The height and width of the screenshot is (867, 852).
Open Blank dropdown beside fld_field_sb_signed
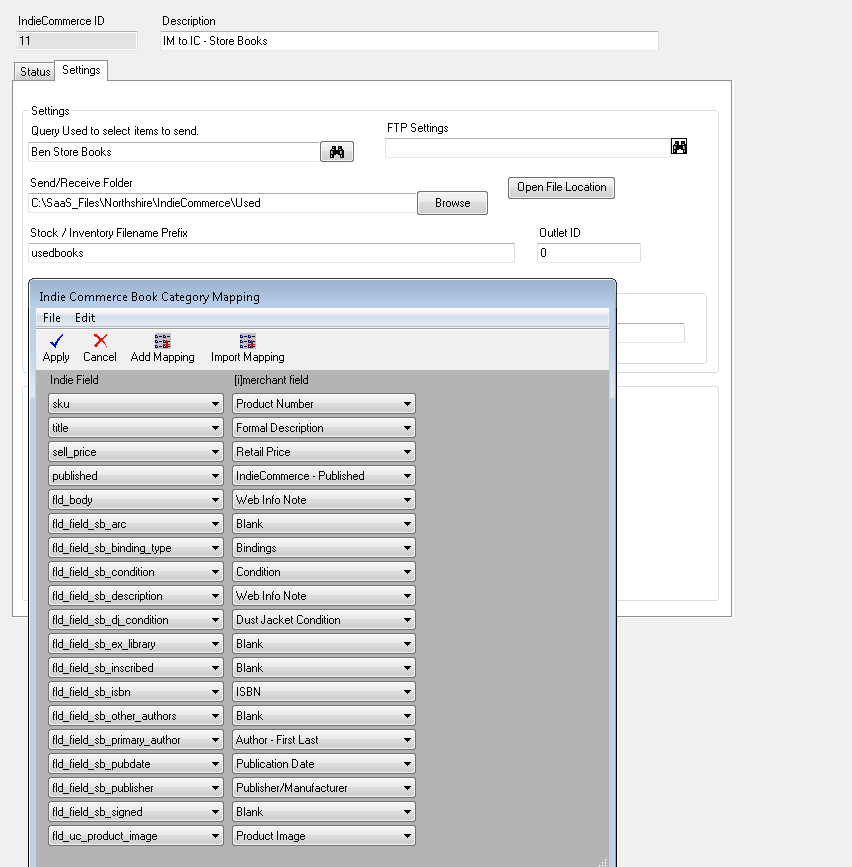pyautogui.click(x=323, y=812)
